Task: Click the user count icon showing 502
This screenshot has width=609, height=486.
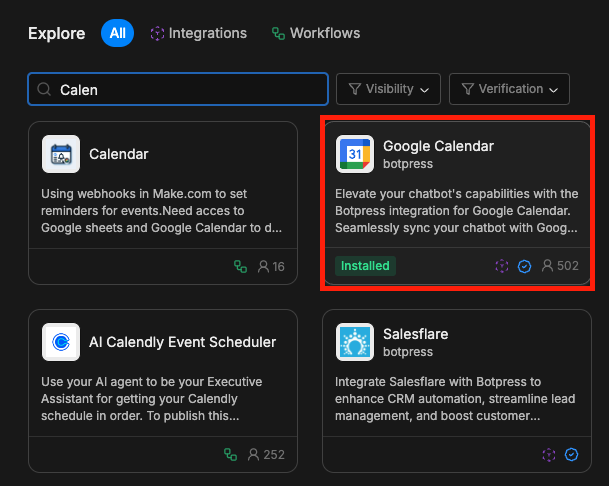Action: point(547,266)
